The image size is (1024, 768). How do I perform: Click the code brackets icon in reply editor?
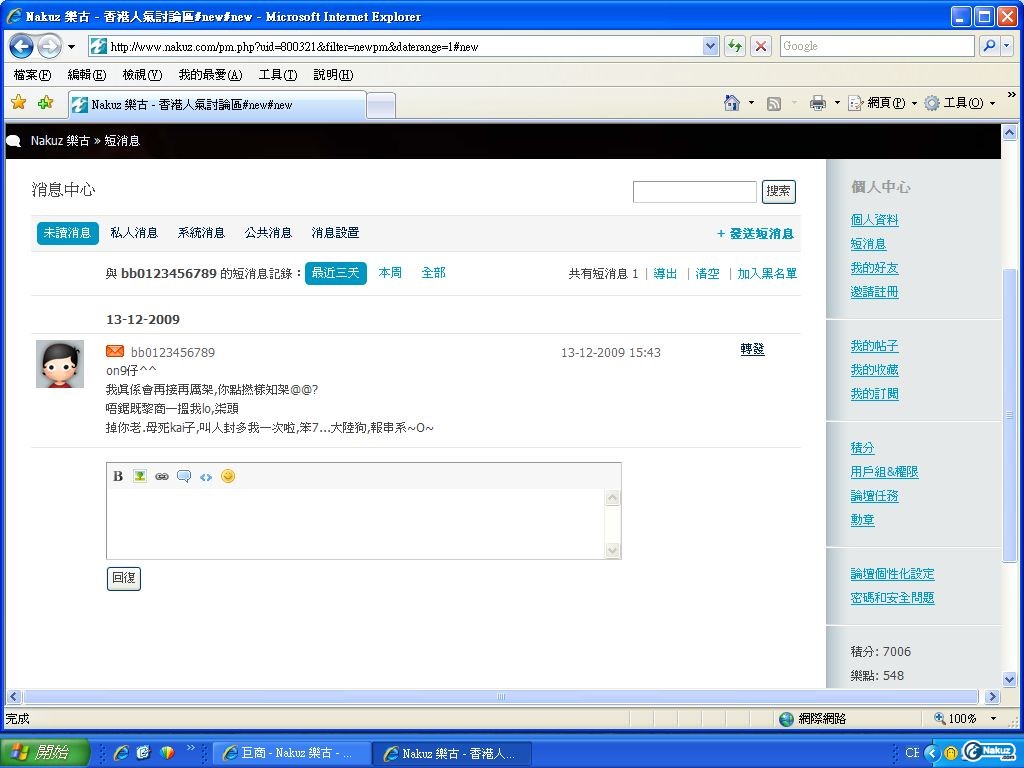(x=206, y=476)
